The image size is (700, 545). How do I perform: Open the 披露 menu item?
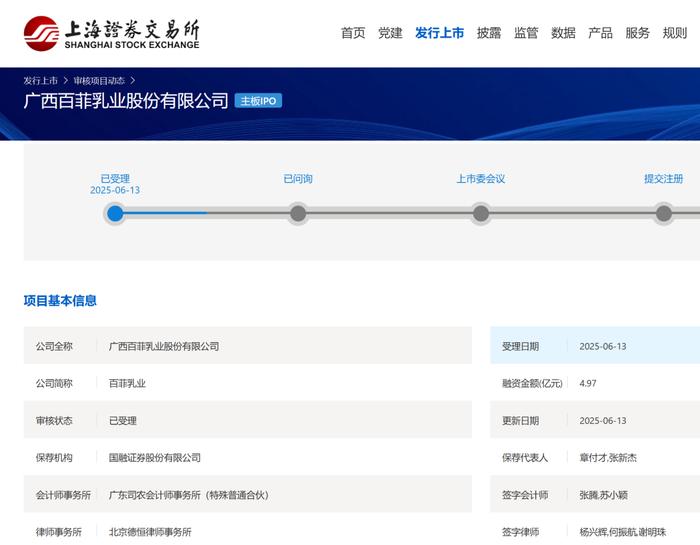point(489,33)
